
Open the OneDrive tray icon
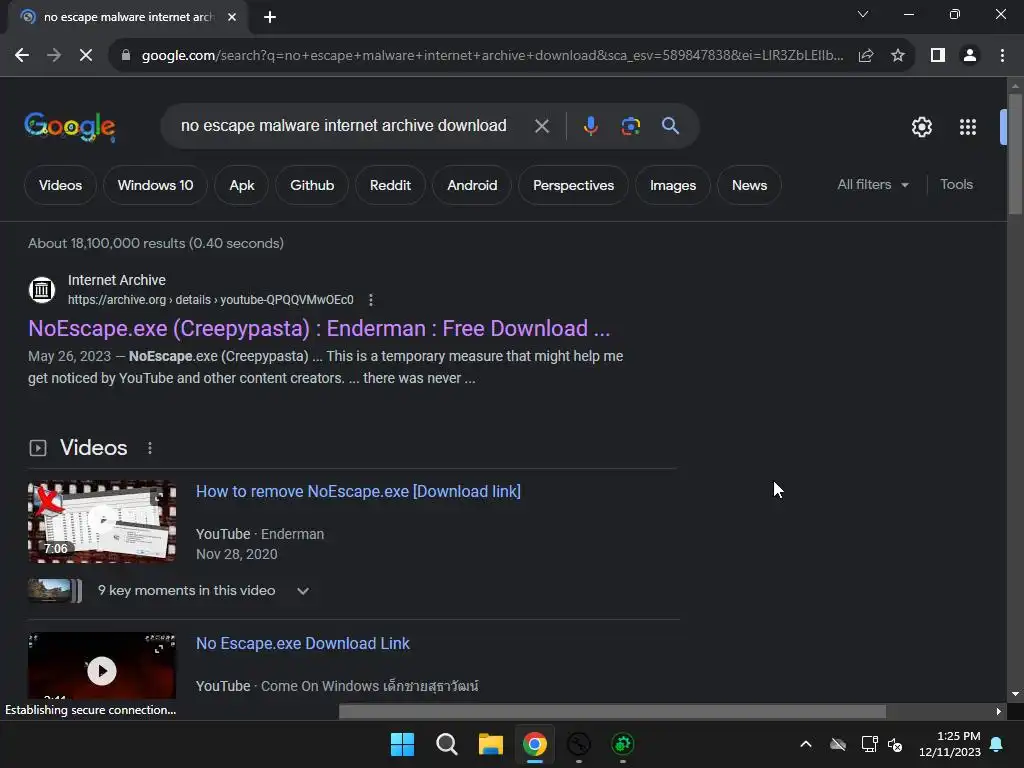[838, 744]
